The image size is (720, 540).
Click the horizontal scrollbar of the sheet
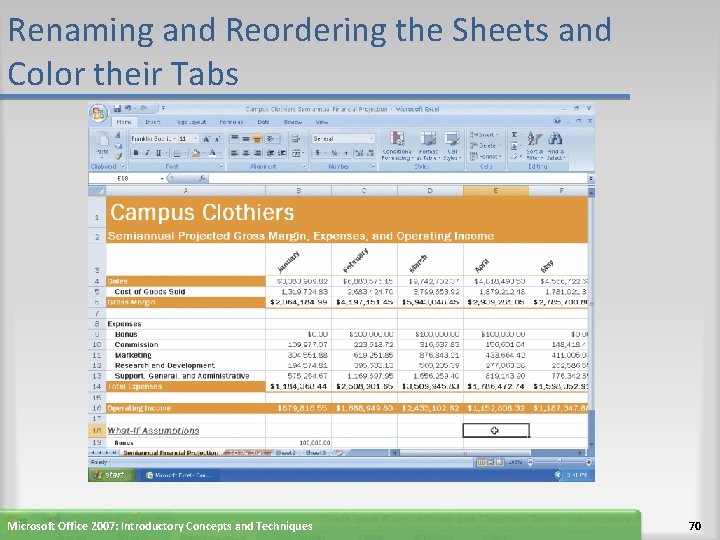tap(488, 453)
